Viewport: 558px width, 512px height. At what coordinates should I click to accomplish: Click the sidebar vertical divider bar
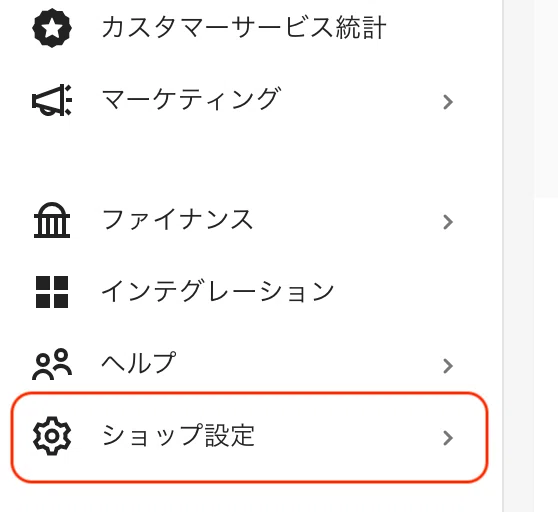click(503, 256)
